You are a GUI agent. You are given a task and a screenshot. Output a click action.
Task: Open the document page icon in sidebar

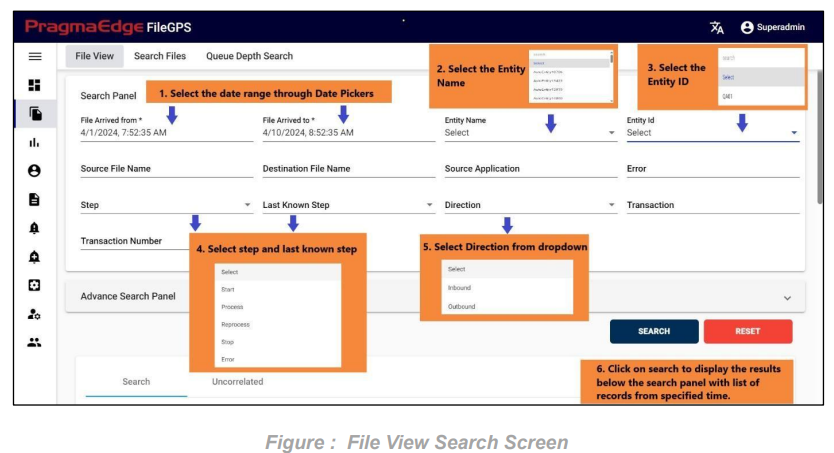[35, 199]
